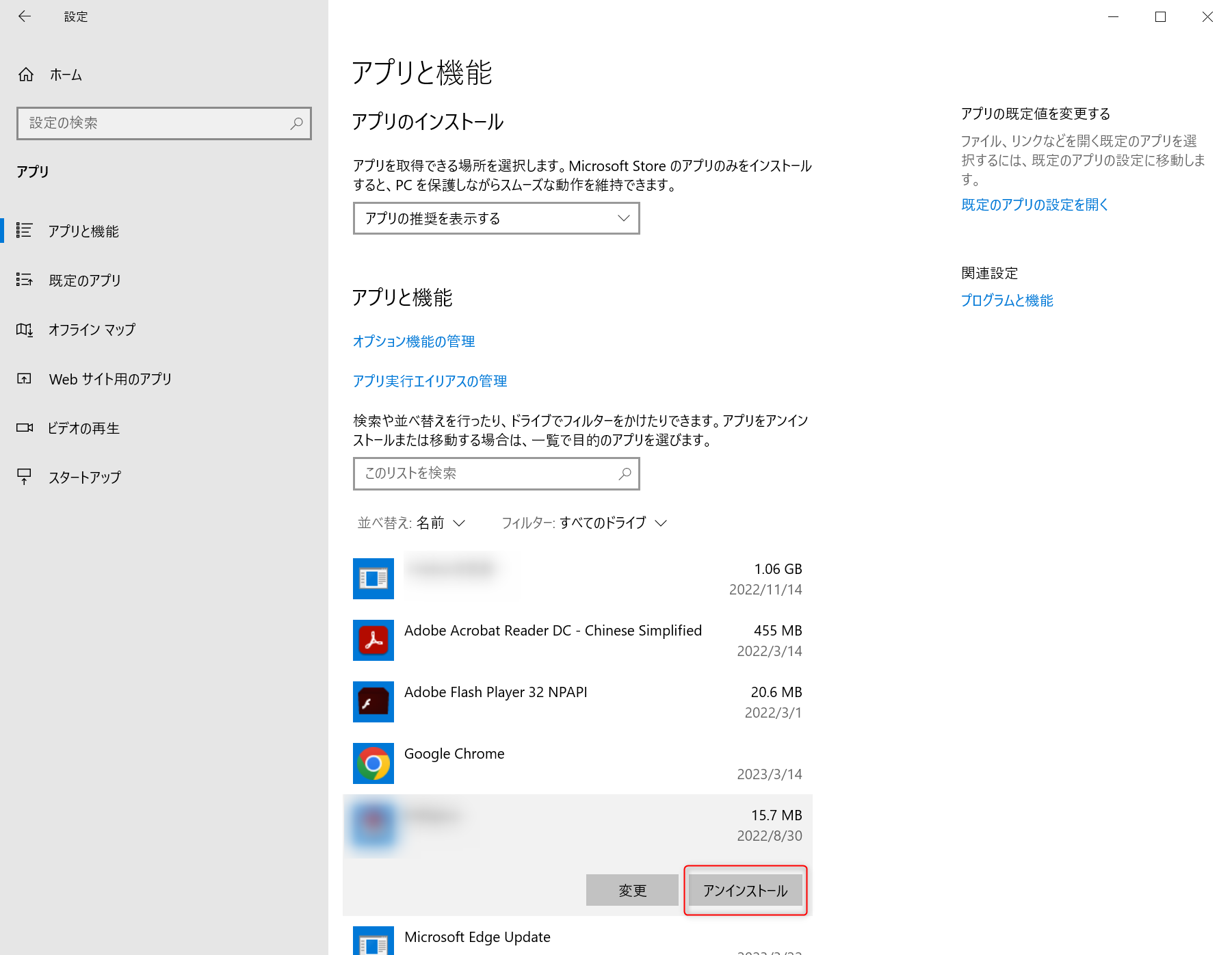
Task: Open アプリ実行エイリアスの管理 link
Action: pyautogui.click(x=430, y=381)
